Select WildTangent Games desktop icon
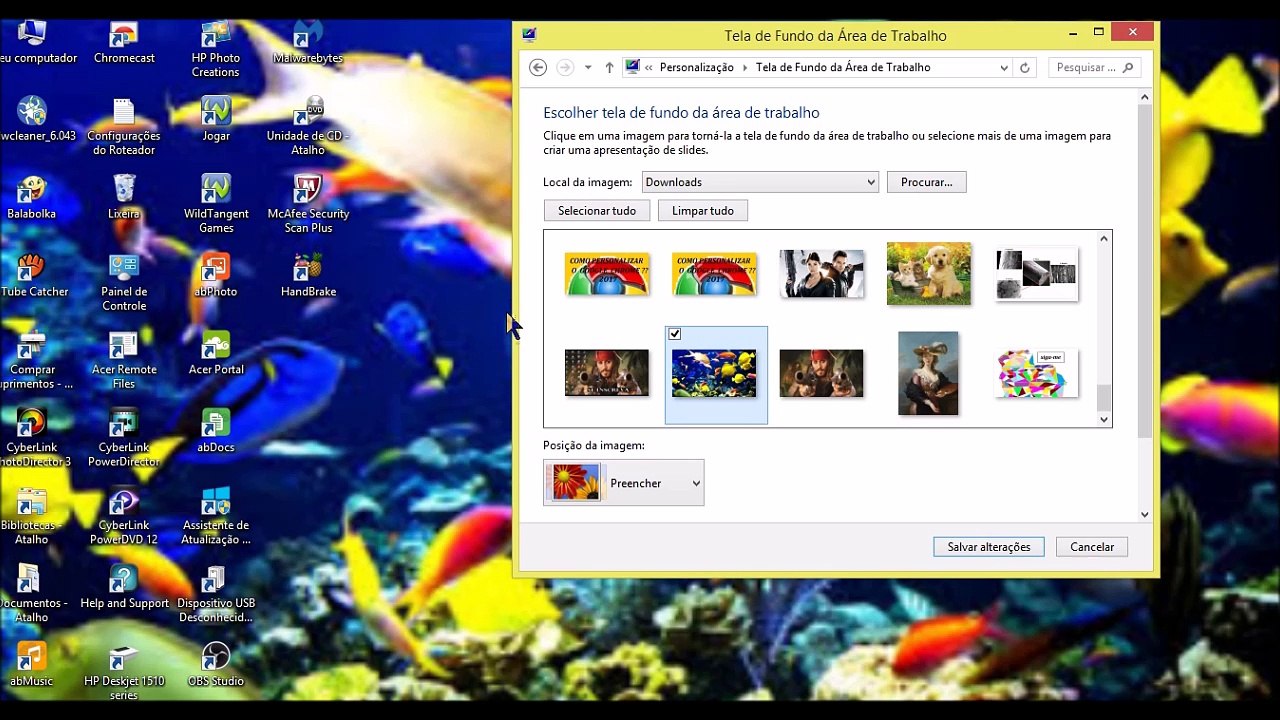Image resolution: width=1280 pixels, height=720 pixels. 216,205
